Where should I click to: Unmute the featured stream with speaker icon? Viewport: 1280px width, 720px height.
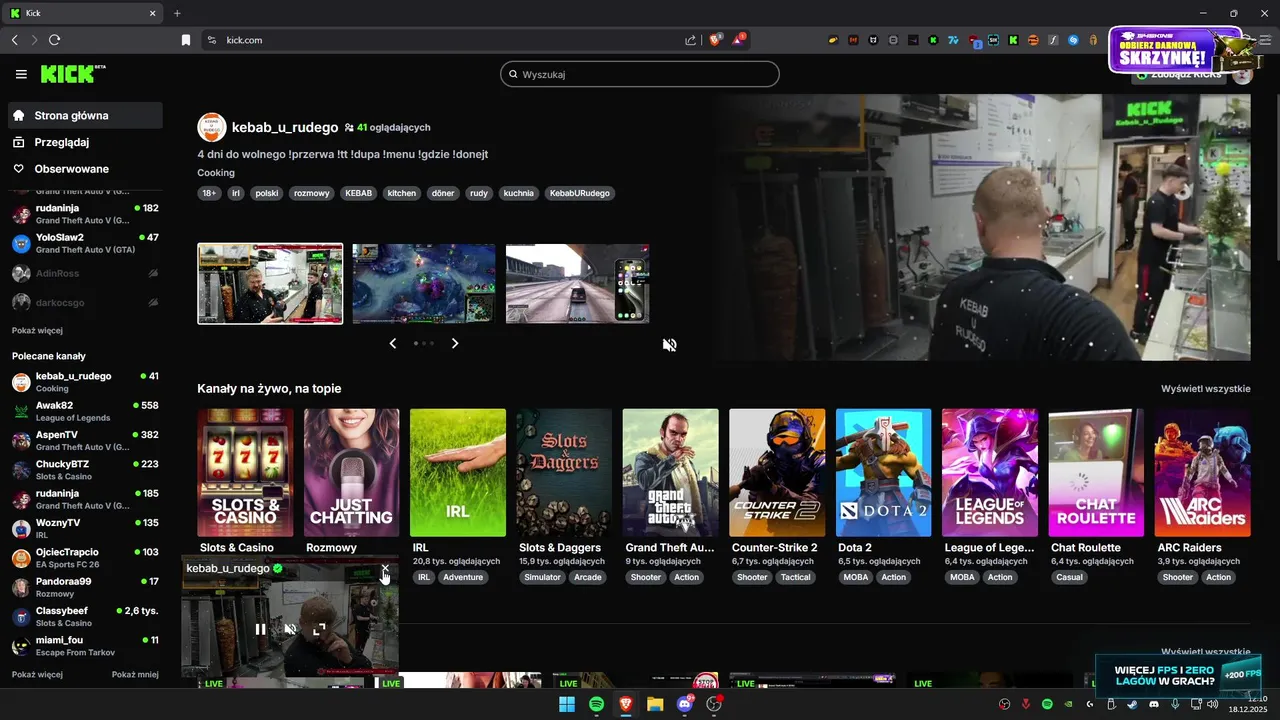670,345
